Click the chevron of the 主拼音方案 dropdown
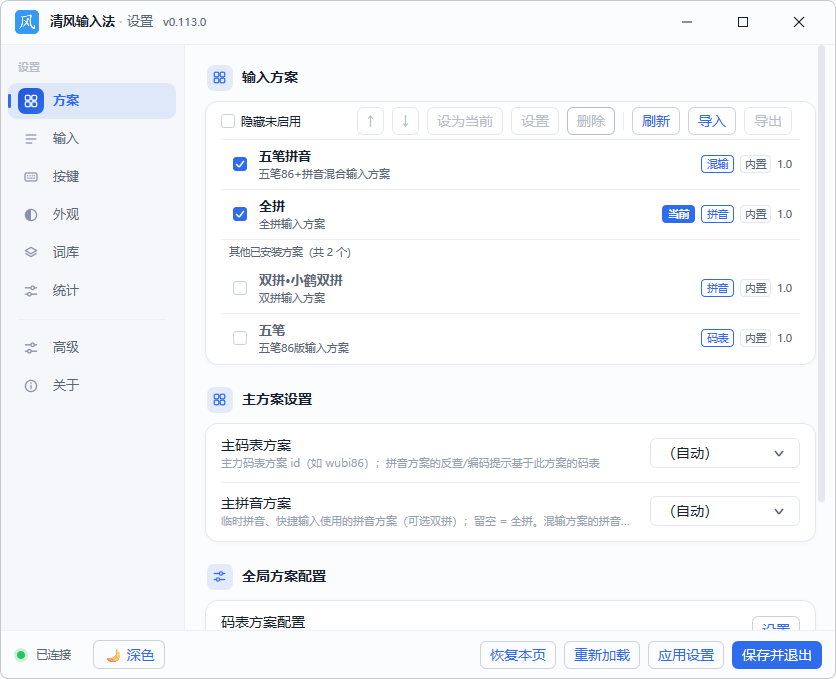Image resolution: width=836 pixels, height=679 pixels. (x=779, y=512)
